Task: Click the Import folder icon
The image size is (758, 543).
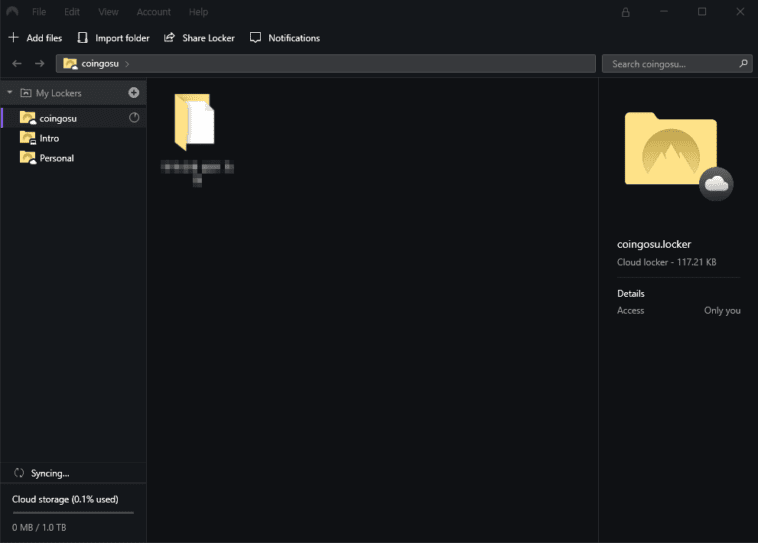Action: [83, 38]
